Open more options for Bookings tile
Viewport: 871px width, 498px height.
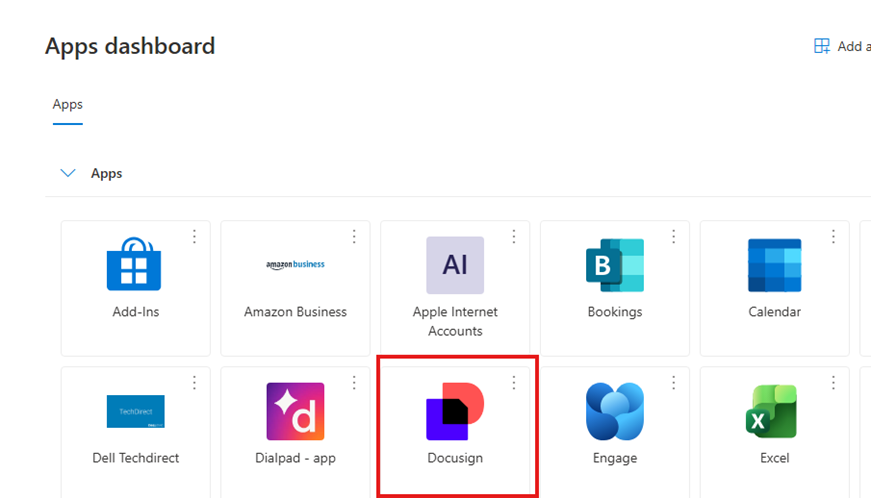coord(674,237)
